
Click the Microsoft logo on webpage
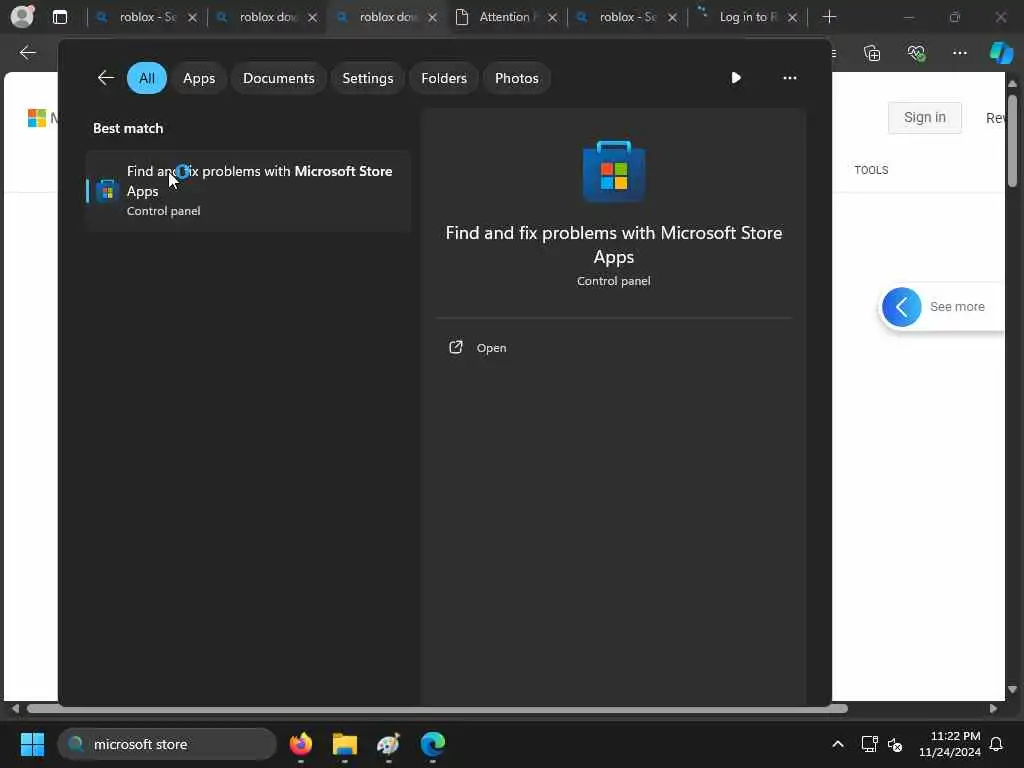coord(37,118)
